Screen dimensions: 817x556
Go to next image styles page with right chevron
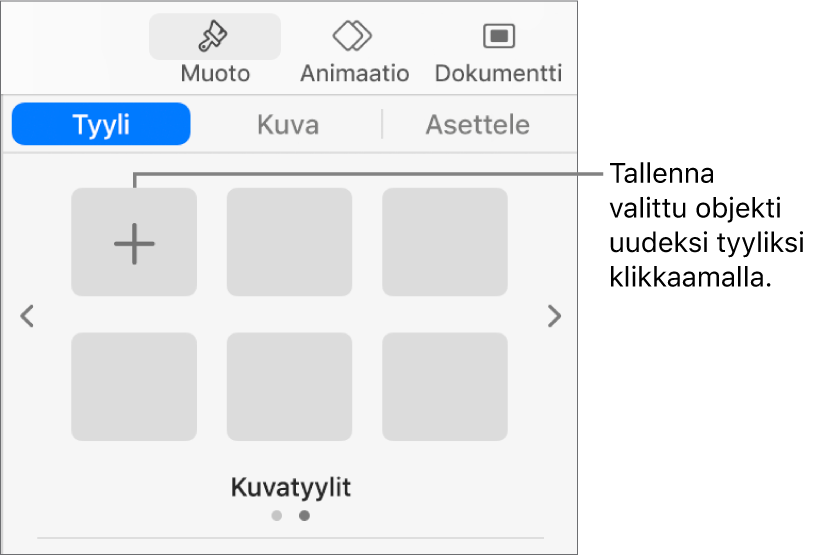tap(554, 317)
